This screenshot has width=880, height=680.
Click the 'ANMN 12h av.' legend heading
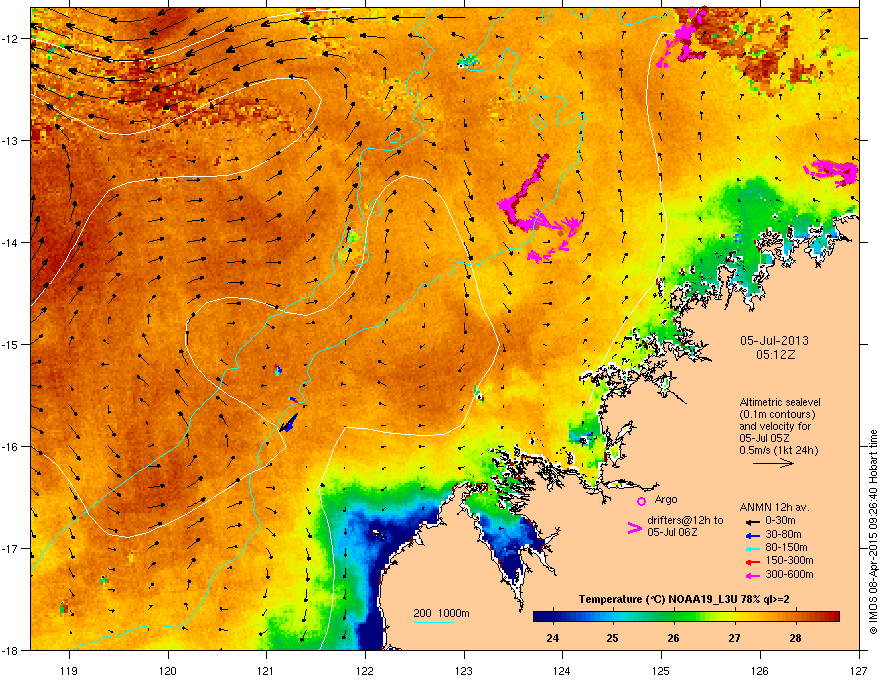774,508
